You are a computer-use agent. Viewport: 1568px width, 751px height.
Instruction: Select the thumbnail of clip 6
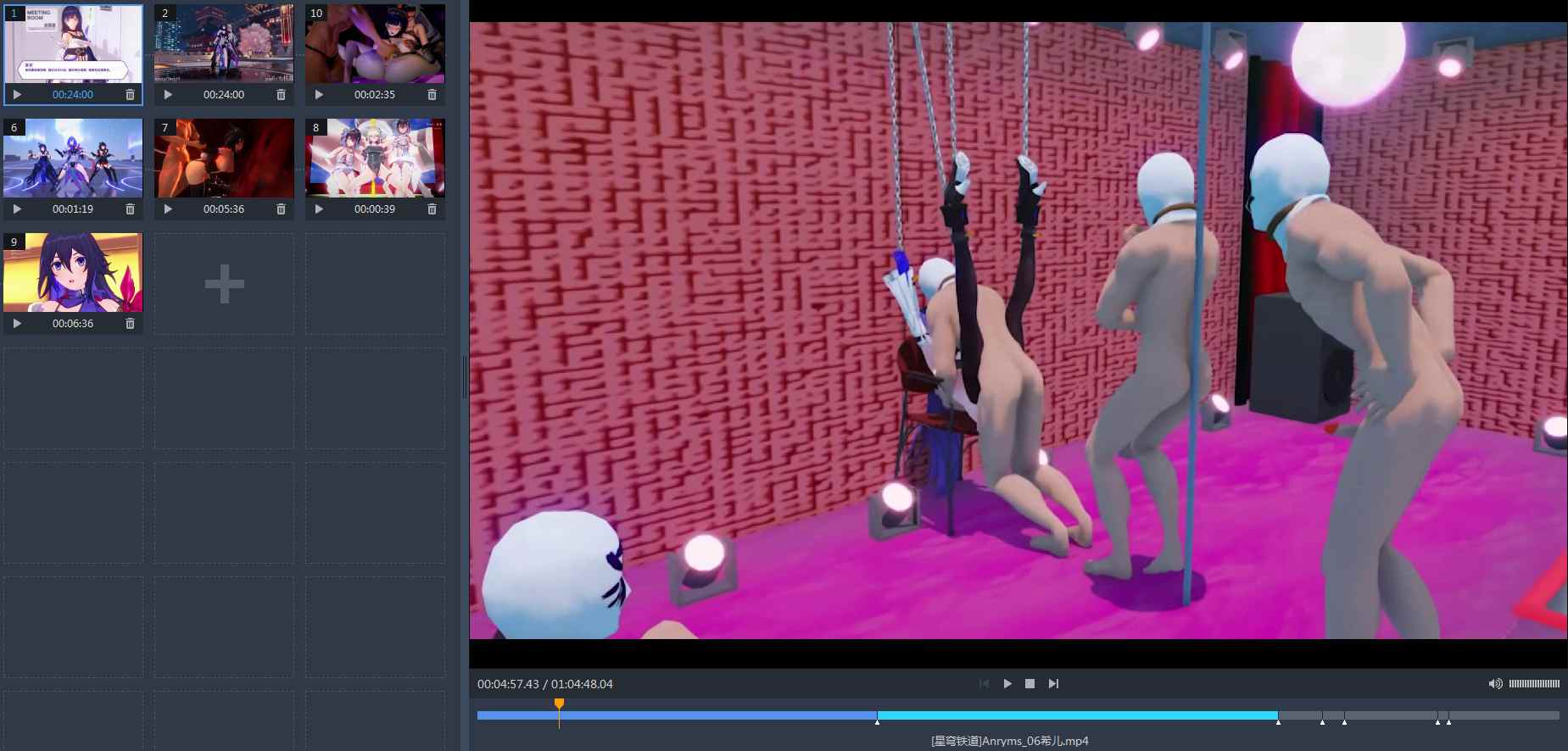(73, 159)
